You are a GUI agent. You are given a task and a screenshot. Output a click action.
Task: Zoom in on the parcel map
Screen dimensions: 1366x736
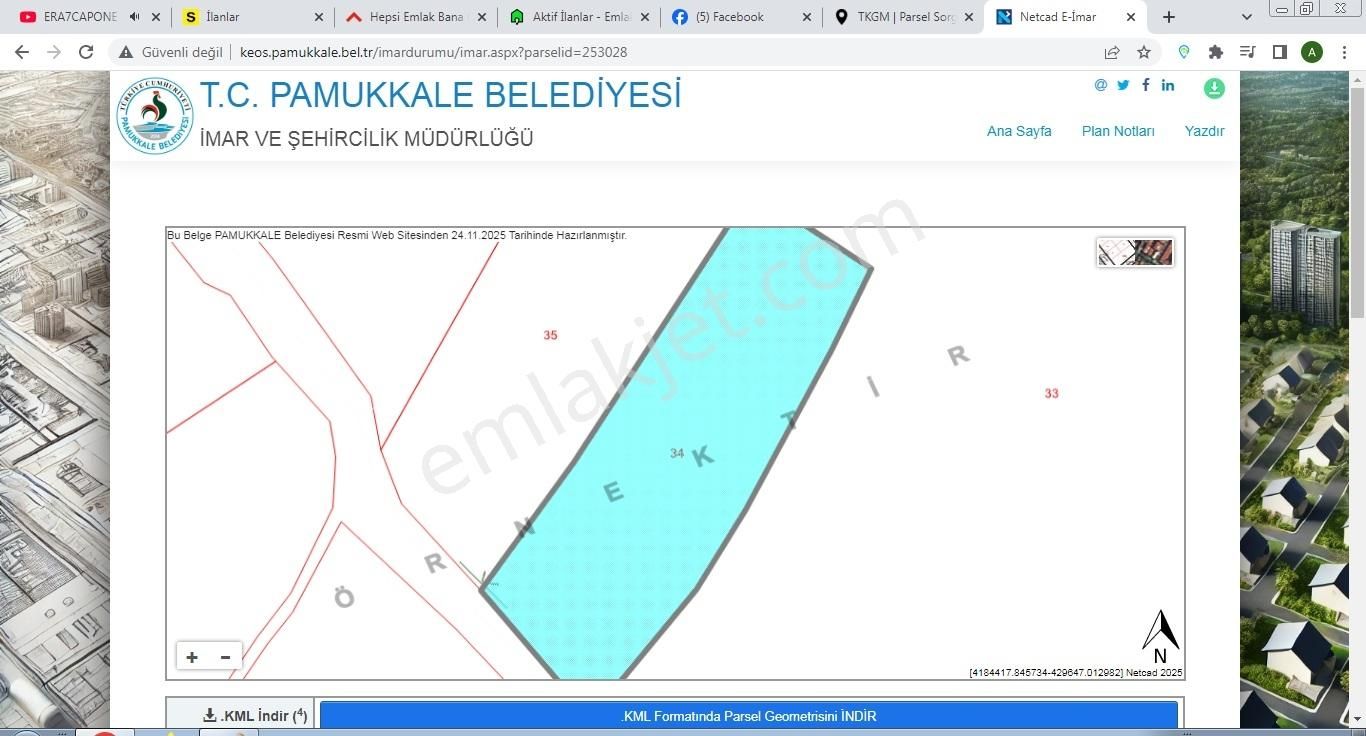coord(191,657)
